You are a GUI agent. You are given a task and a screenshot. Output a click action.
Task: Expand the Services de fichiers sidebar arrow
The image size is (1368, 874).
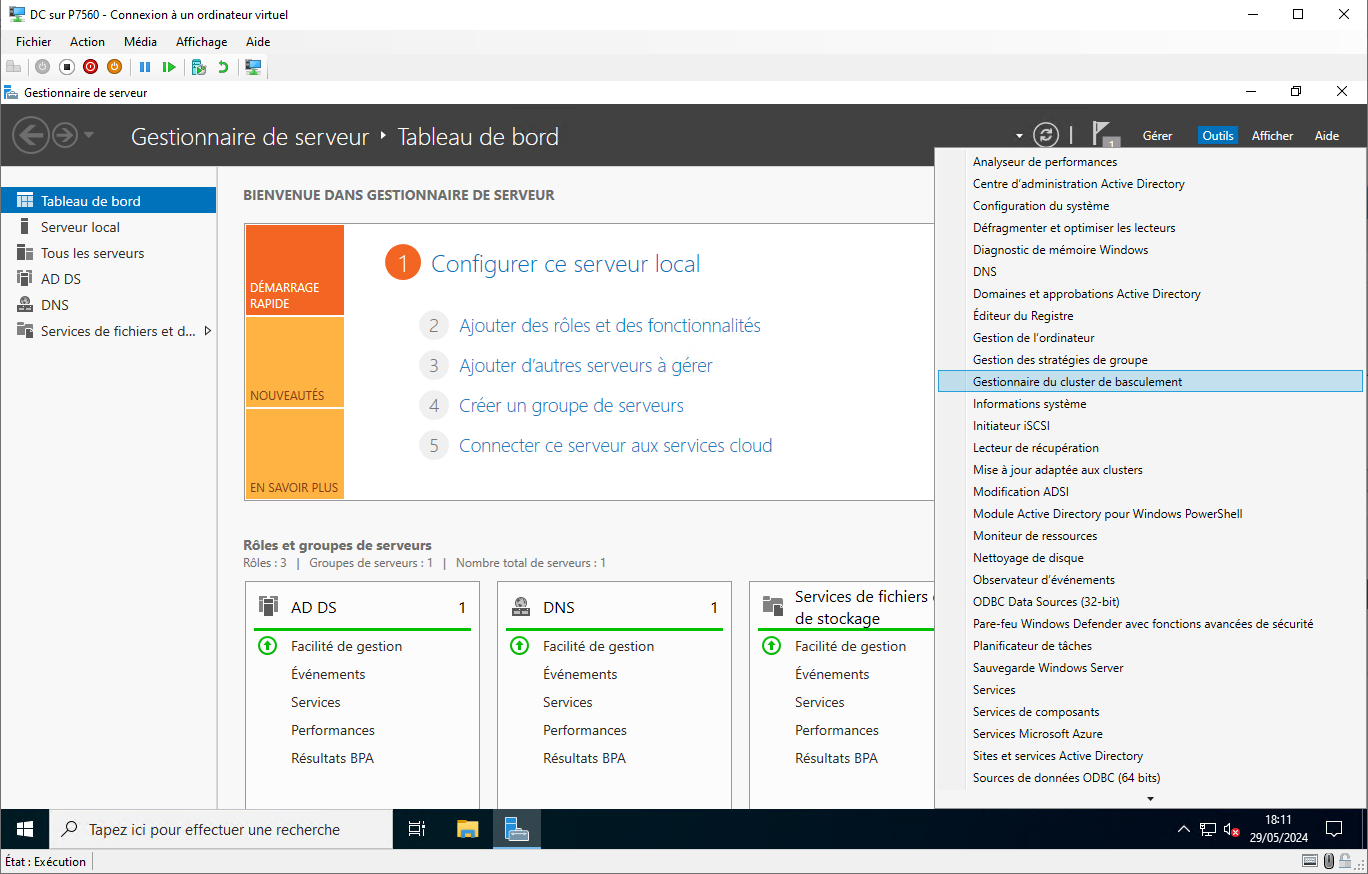pos(208,331)
